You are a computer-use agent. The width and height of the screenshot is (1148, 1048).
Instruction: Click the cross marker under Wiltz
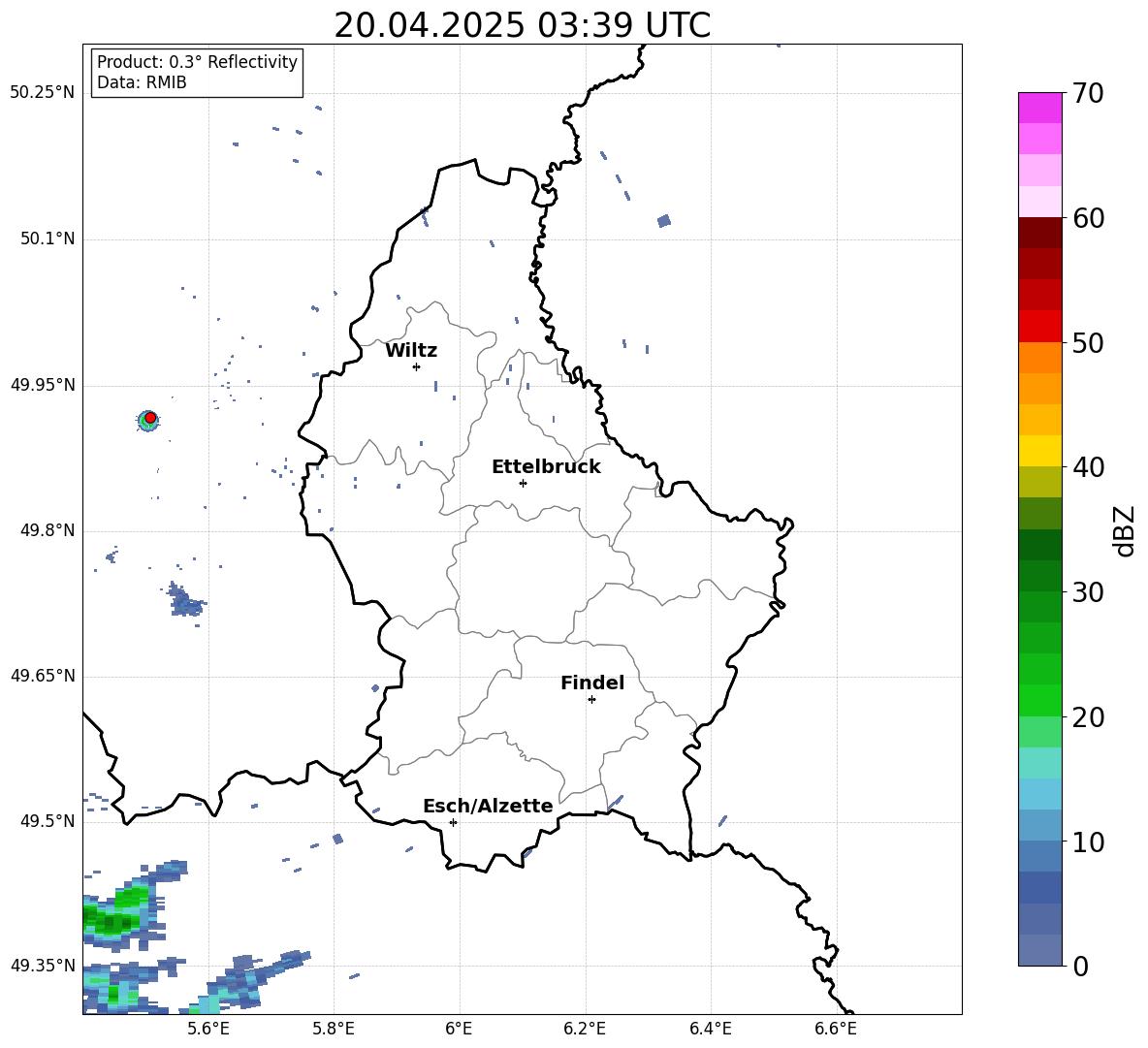417,366
